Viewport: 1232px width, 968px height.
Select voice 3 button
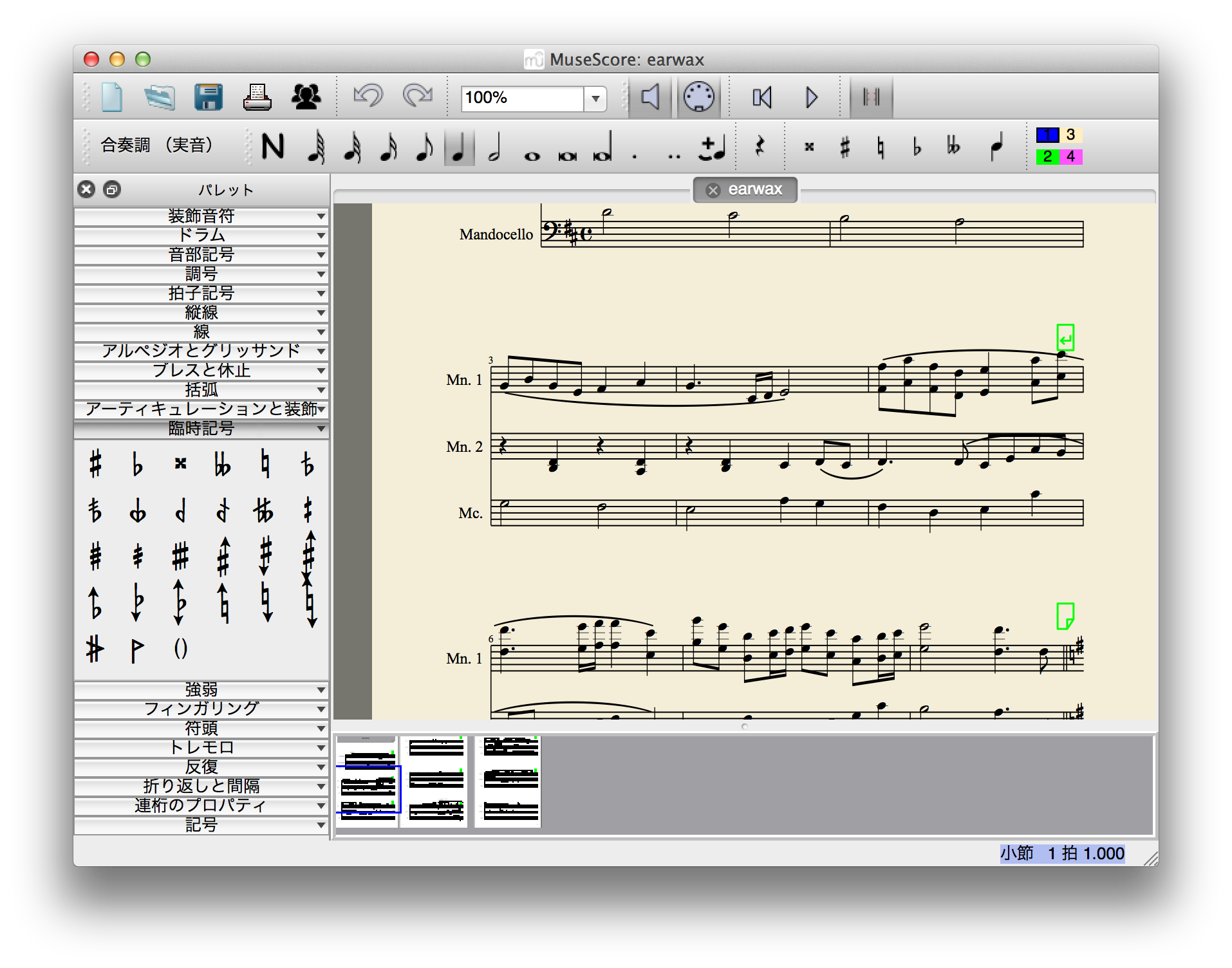coord(1070,135)
